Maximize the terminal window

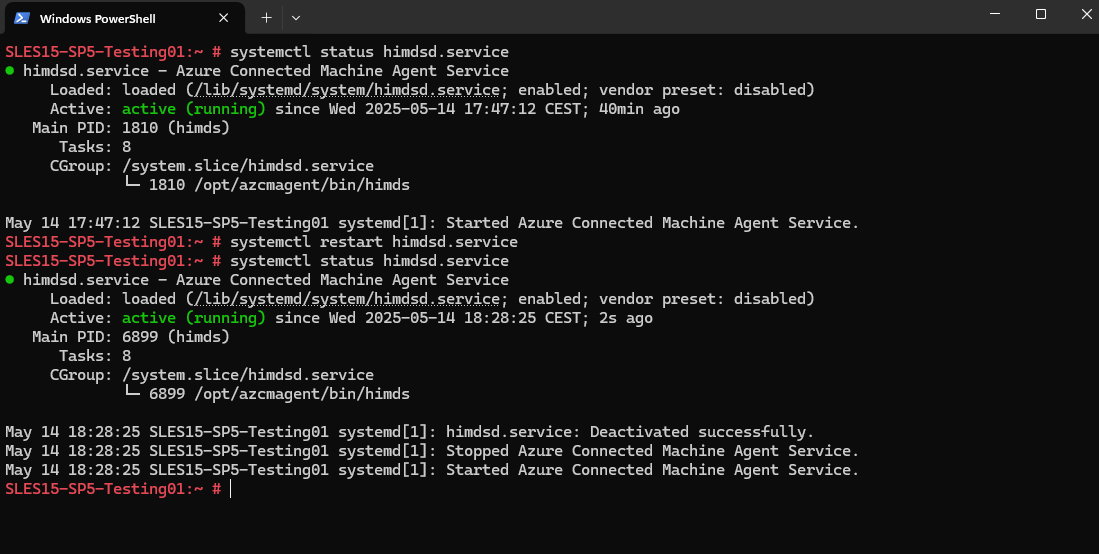coord(1041,14)
